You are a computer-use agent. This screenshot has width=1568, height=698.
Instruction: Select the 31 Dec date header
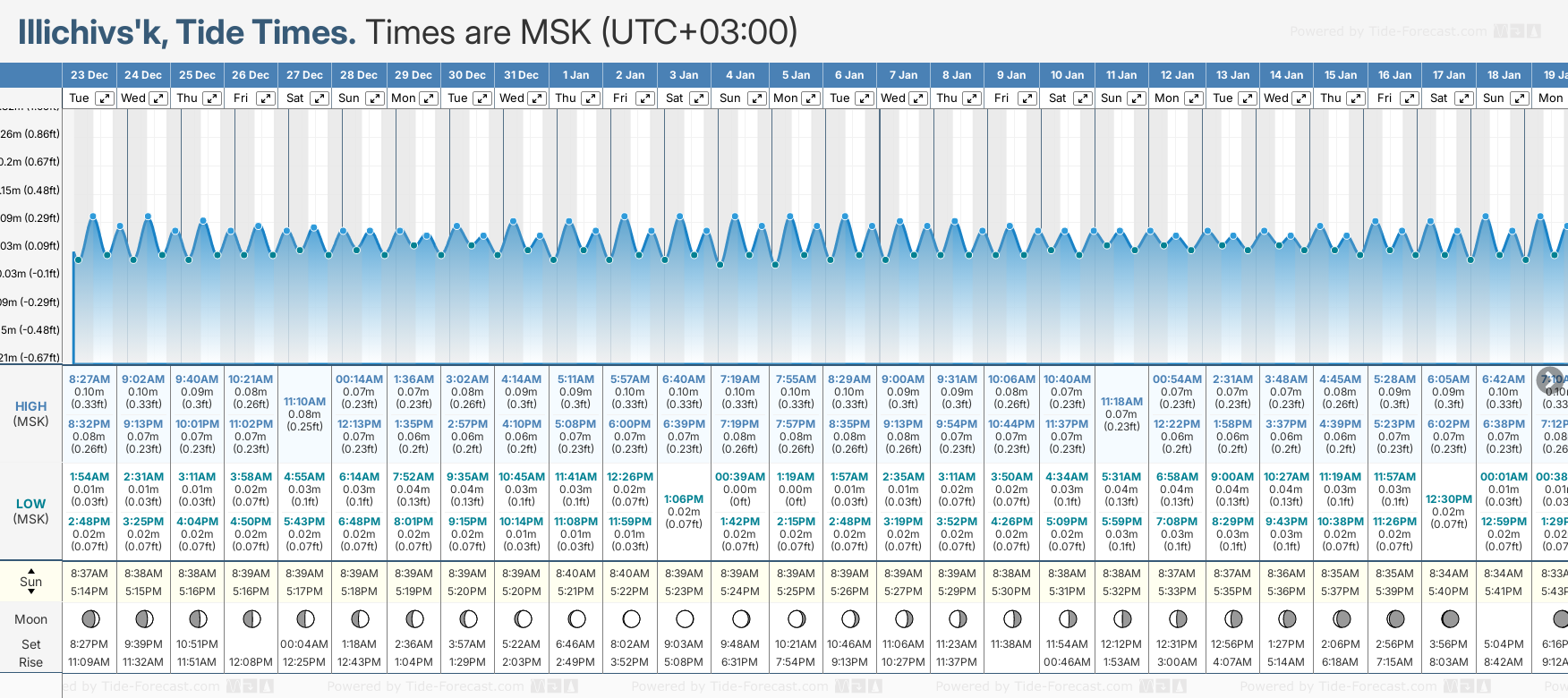click(x=521, y=75)
